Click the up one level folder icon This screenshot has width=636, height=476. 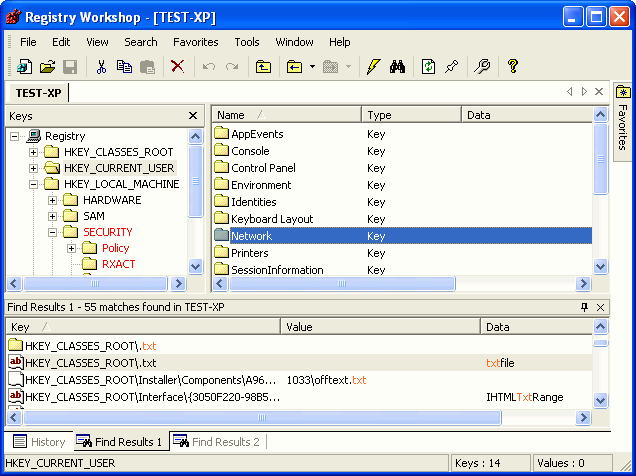point(263,66)
